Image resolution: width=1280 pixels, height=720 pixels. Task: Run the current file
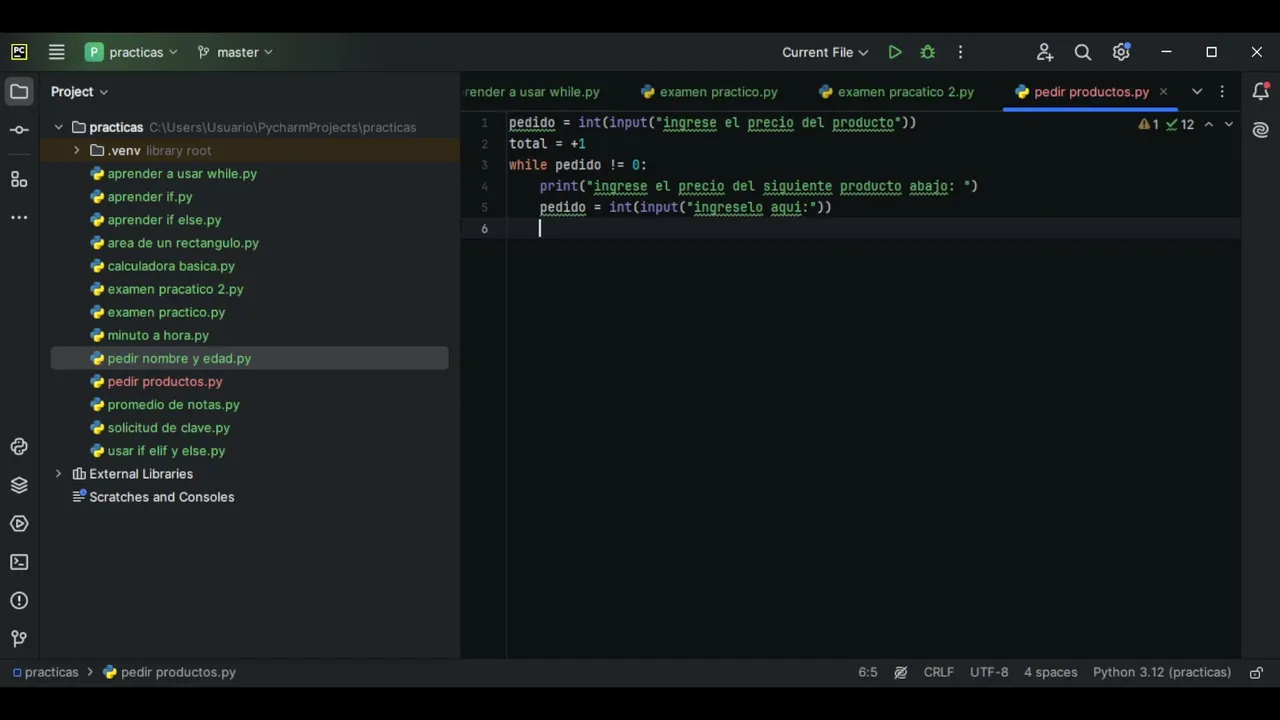(895, 52)
